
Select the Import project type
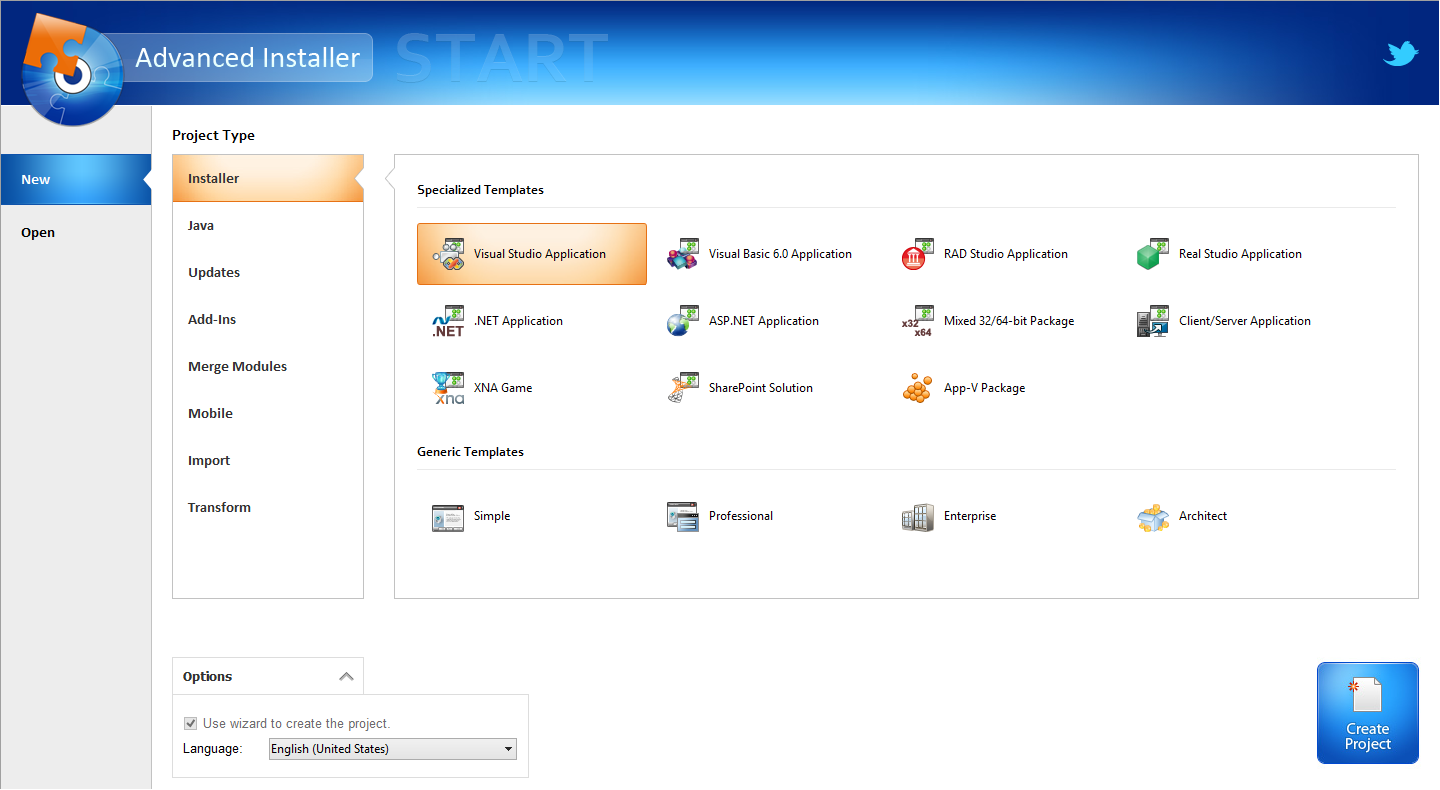coord(268,461)
